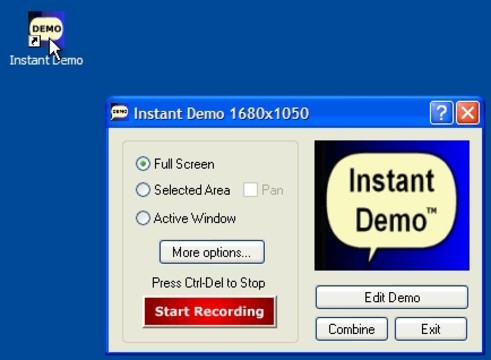The width and height of the screenshot is (491, 360).
Task: Close the Instant Demo window with the red X
Action: coord(468,113)
